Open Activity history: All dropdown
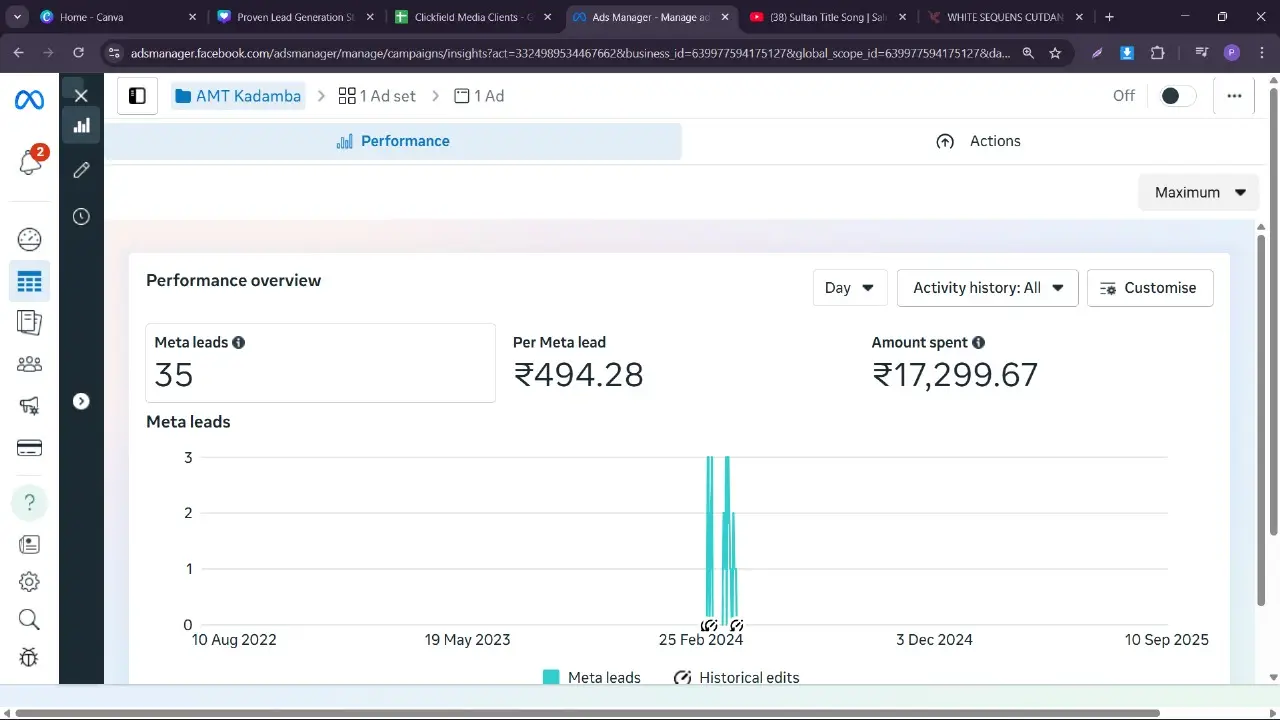The height and width of the screenshot is (720, 1280). click(987, 288)
